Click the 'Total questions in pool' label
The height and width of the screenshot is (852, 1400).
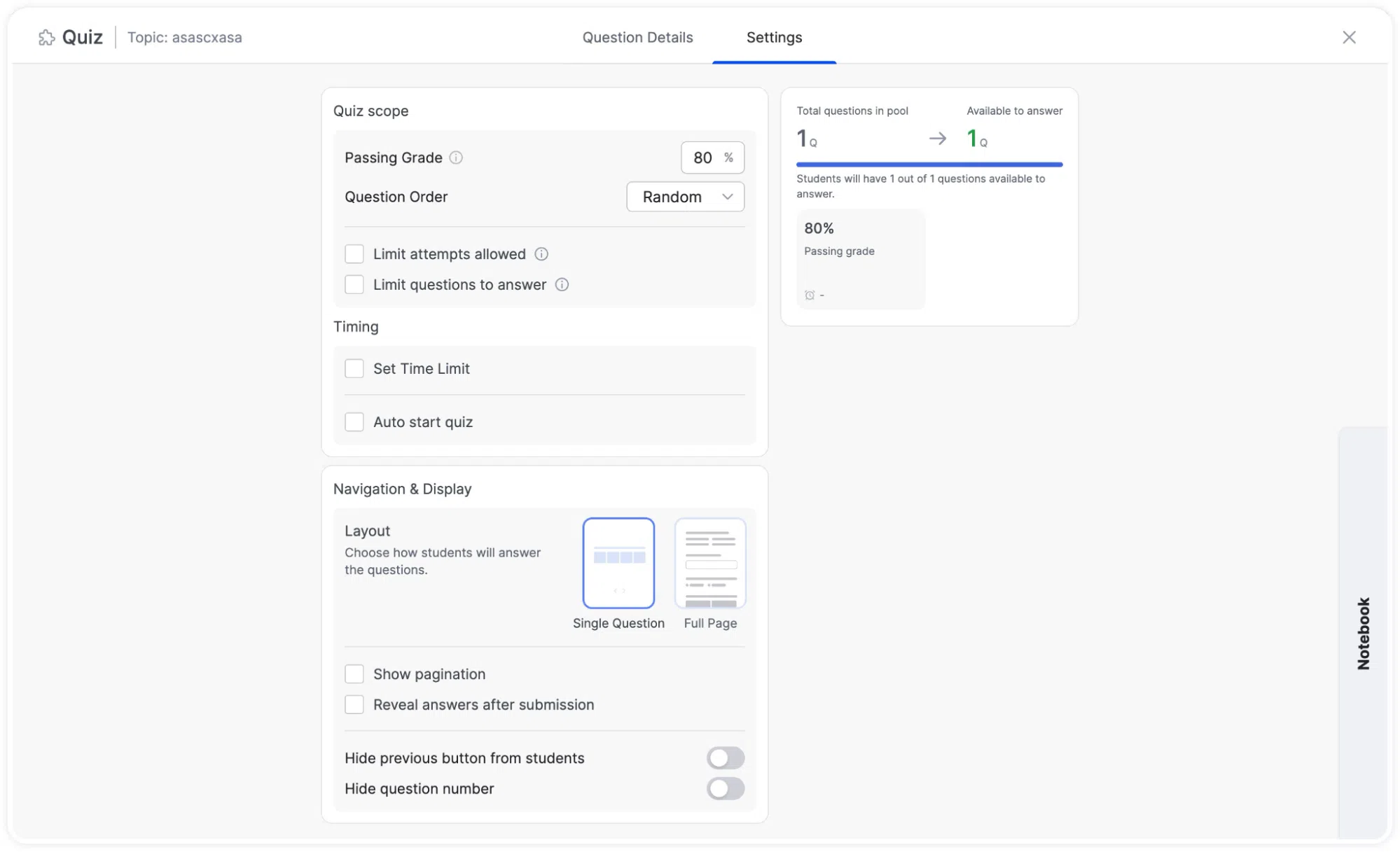pos(852,111)
